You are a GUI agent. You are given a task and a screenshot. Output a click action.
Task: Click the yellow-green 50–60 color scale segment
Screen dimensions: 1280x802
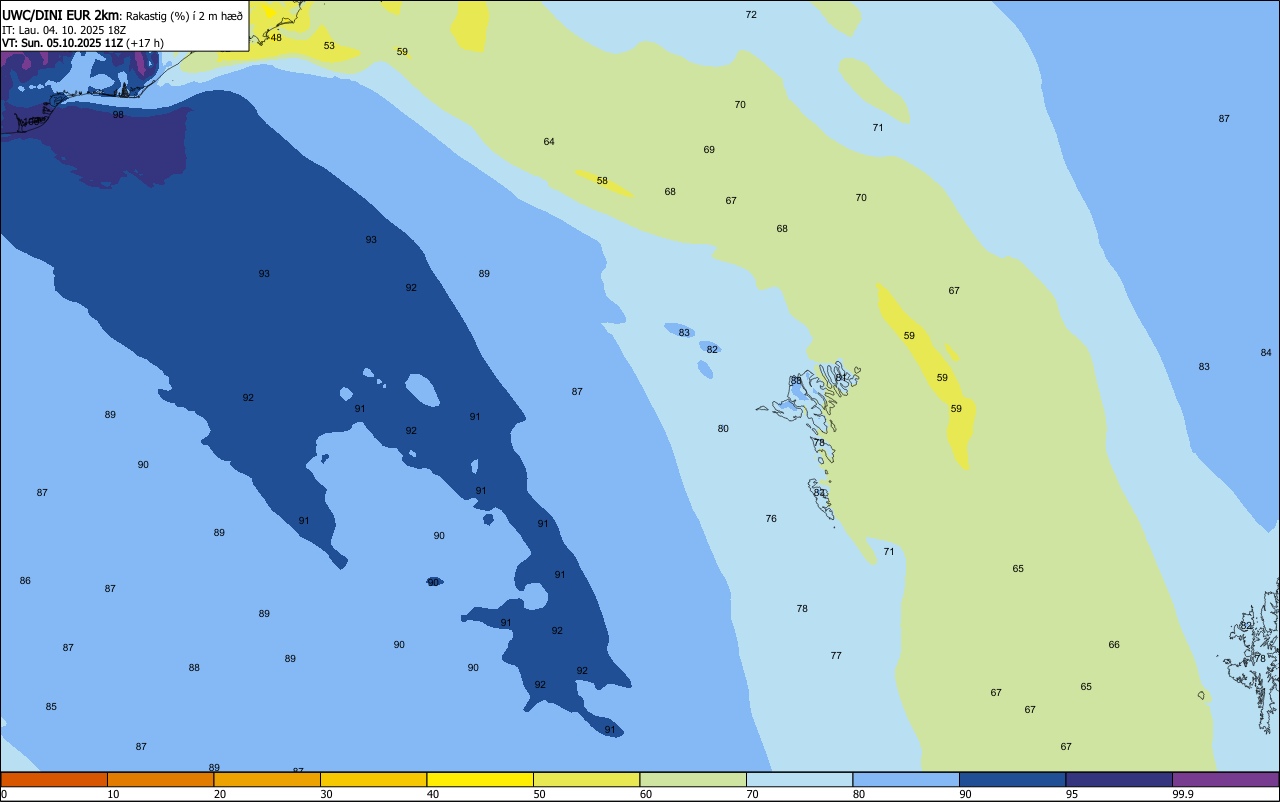(x=586, y=779)
